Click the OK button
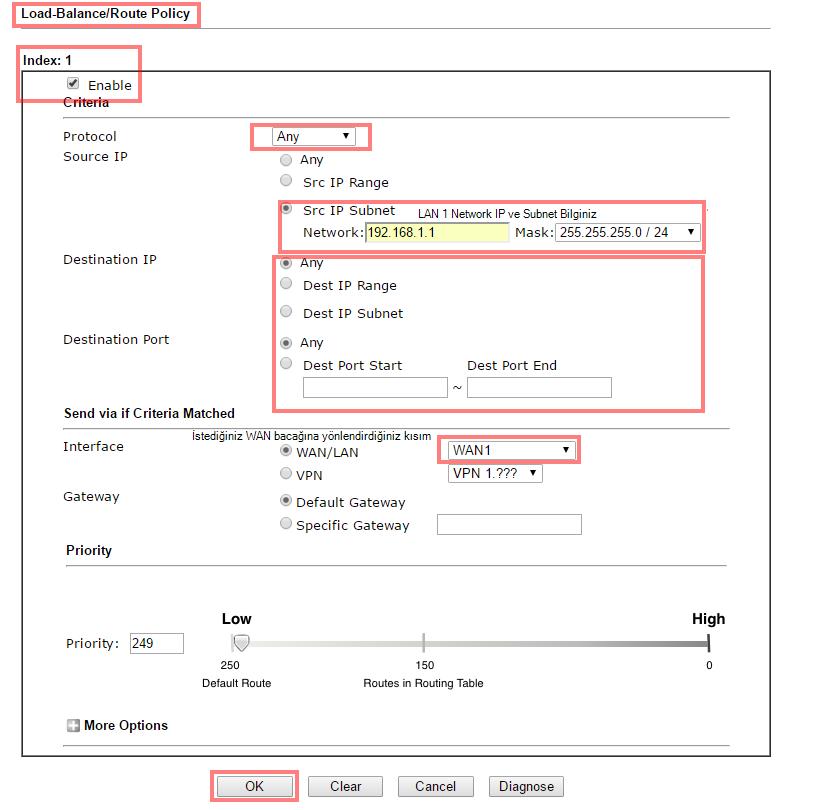The image size is (813, 810). pos(254,786)
